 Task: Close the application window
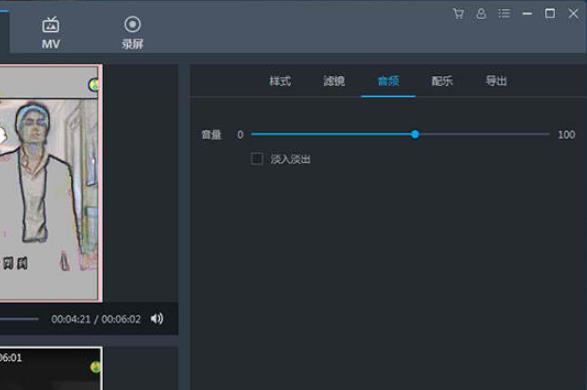pos(573,13)
